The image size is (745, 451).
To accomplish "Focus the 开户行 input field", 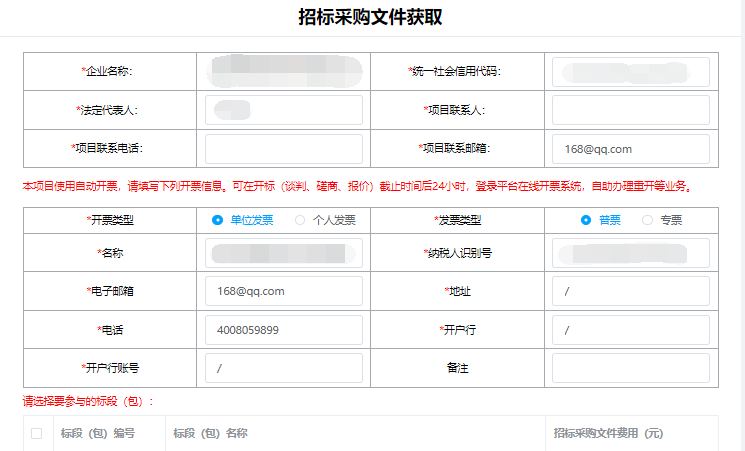I will point(630,330).
